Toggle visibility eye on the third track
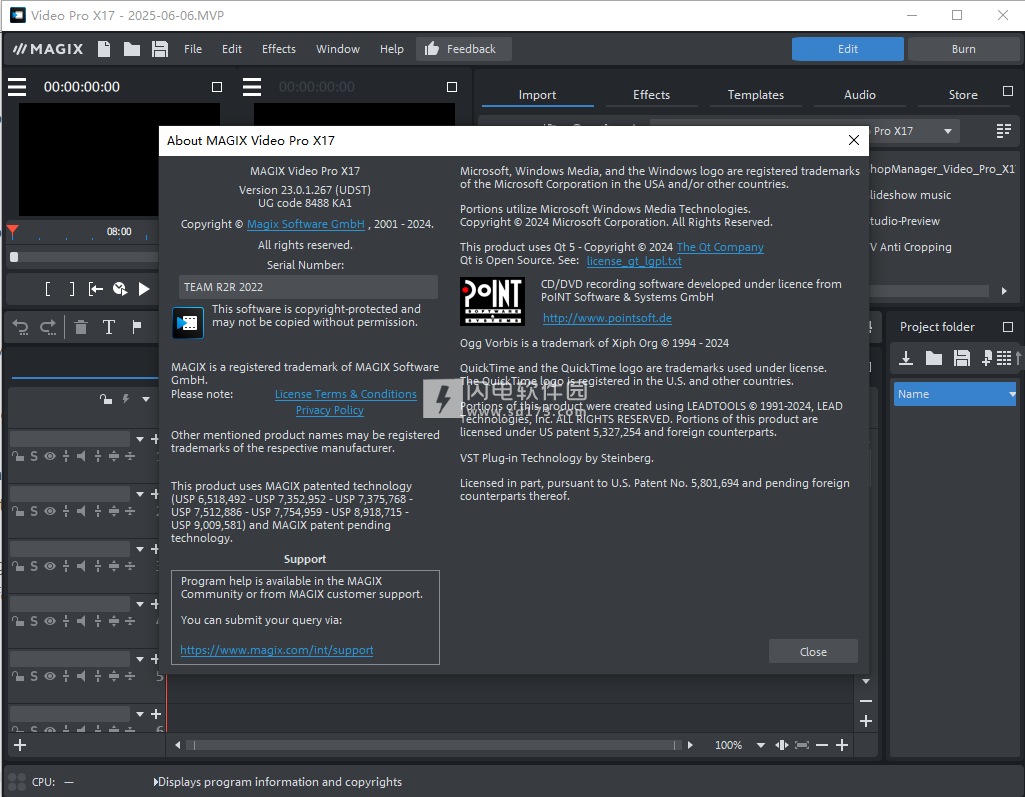 click(x=50, y=566)
